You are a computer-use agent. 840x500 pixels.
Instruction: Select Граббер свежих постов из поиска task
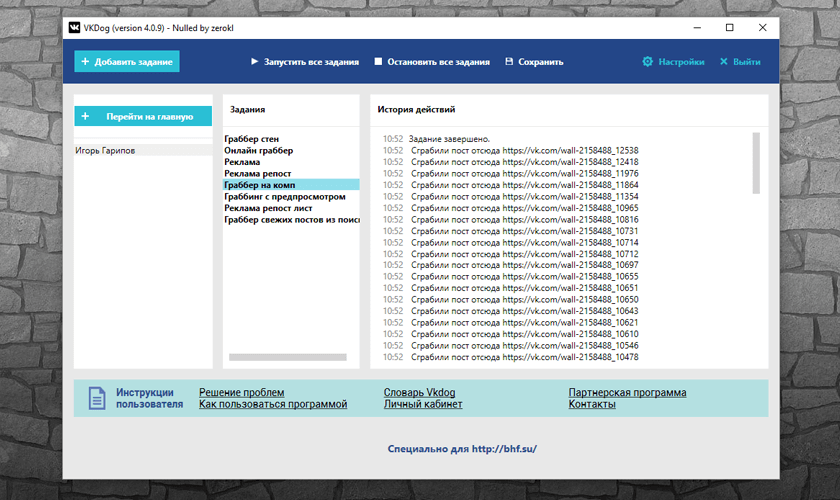pyautogui.click(x=291, y=220)
